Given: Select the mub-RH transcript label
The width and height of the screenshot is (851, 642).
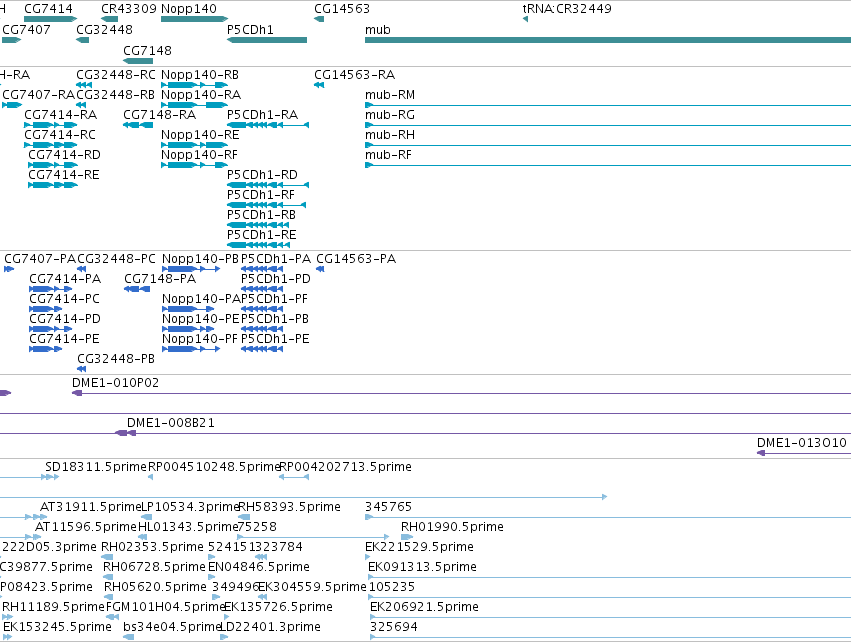Looking at the screenshot, I should (390, 135).
